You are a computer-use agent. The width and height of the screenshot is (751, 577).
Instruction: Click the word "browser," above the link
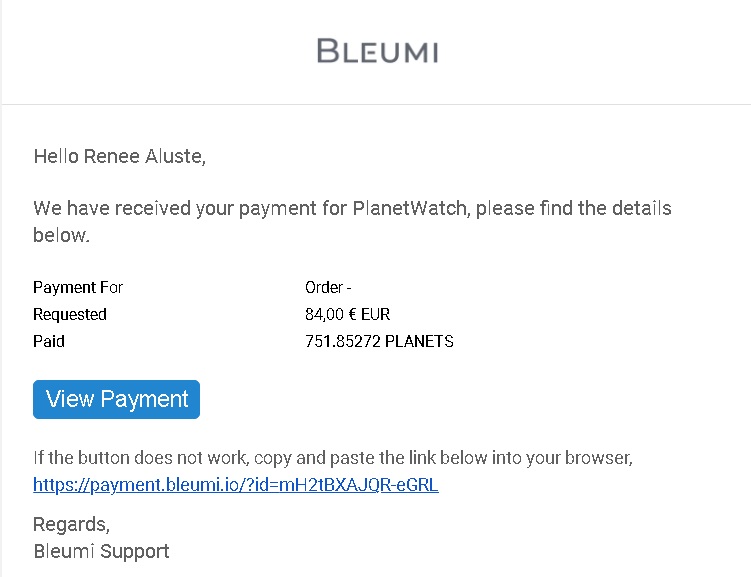click(599, 458)
